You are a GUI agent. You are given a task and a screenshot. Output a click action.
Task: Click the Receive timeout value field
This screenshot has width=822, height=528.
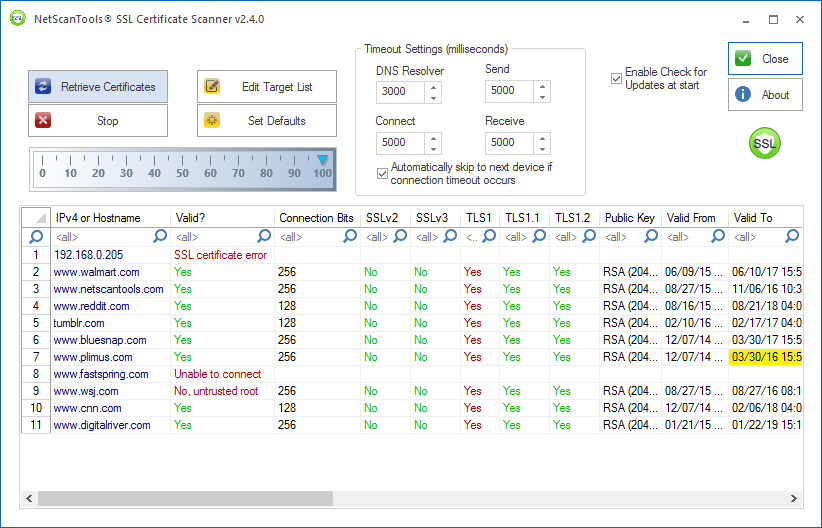pos(510,143)
